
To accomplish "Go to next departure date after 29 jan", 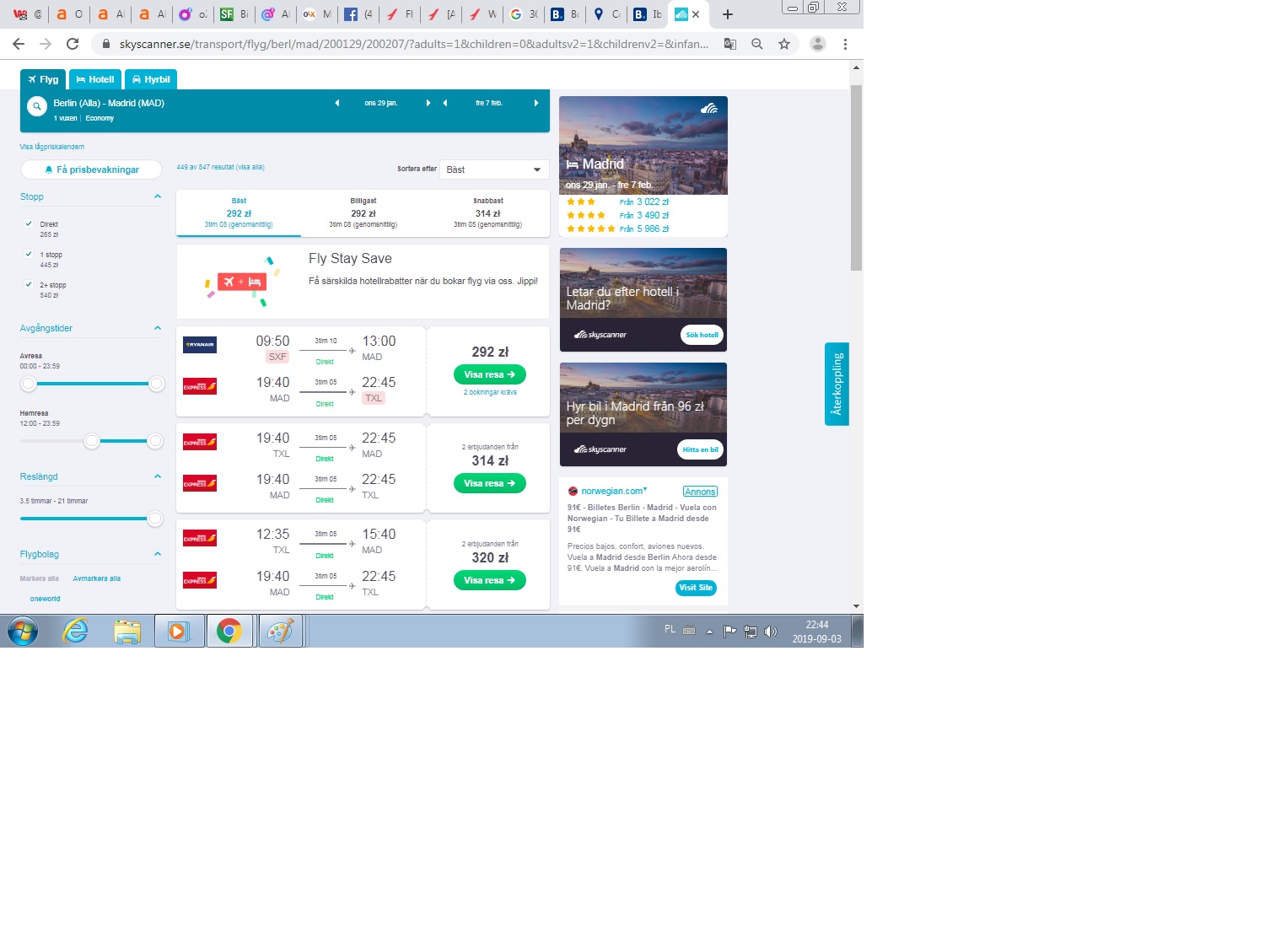I will tap(428, 103).
